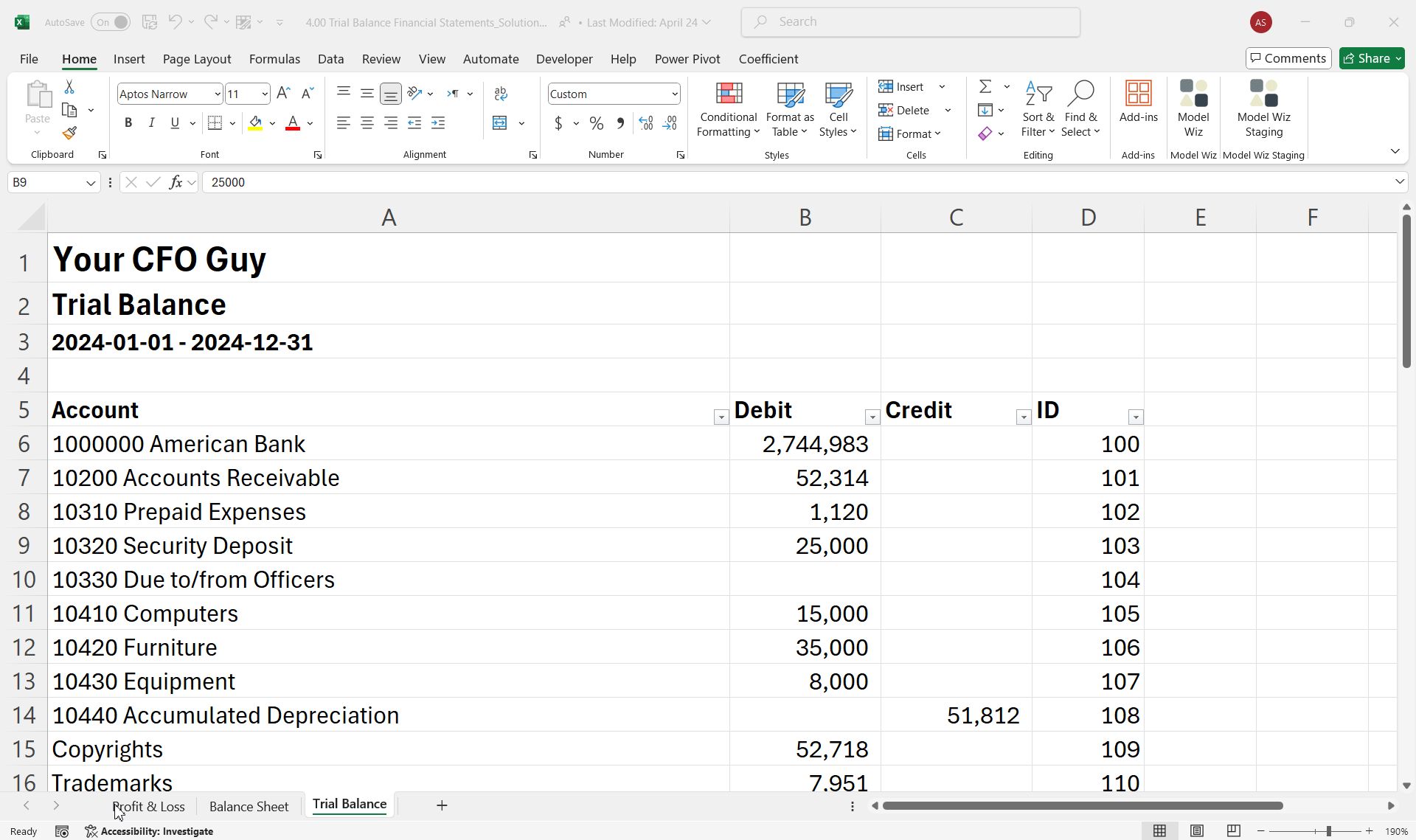Click Format as Table button
The image size is (1416, 840).
point(790,109)
